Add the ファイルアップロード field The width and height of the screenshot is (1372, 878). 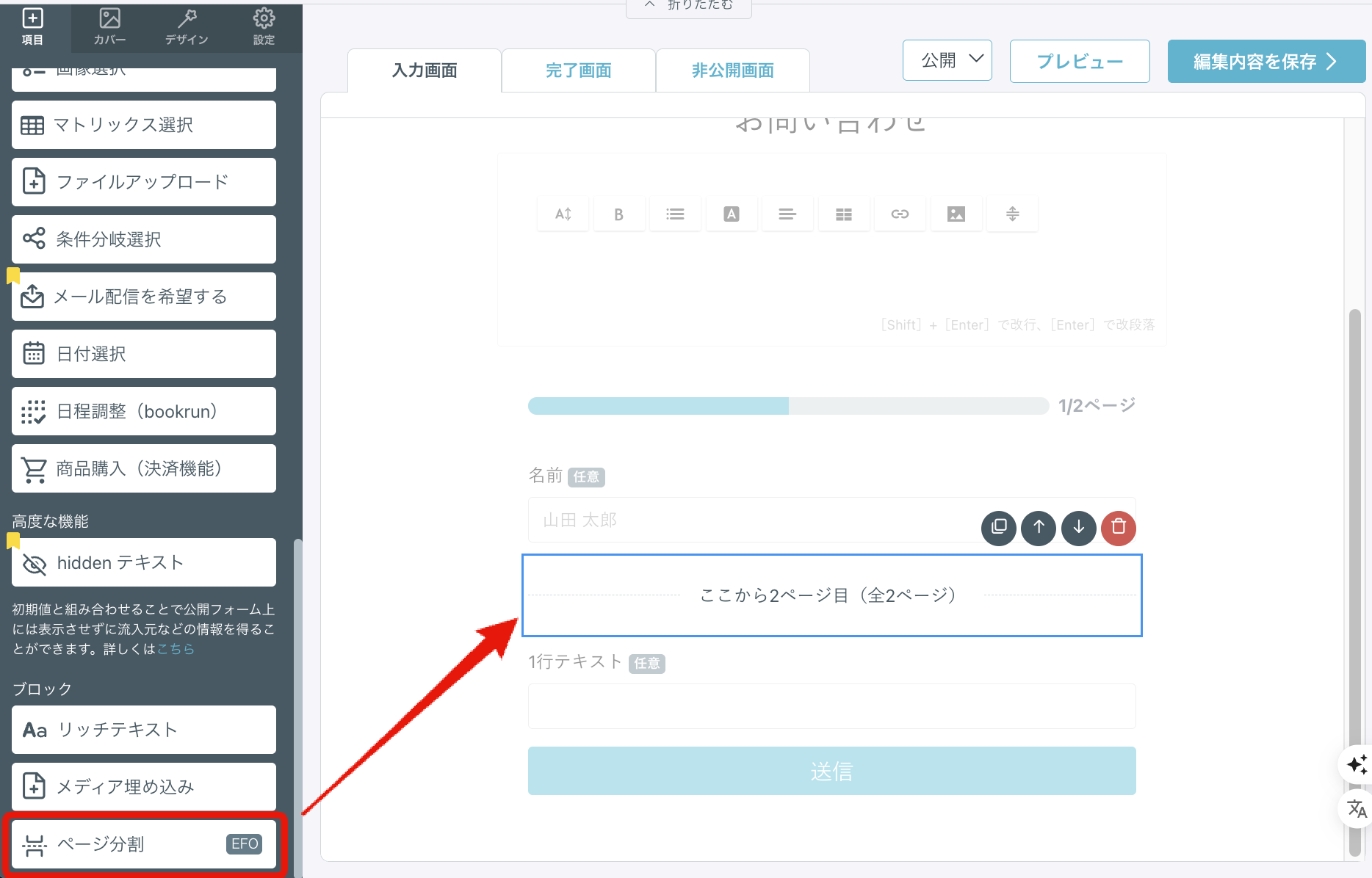pyautogui.click(x=144, y=182)
